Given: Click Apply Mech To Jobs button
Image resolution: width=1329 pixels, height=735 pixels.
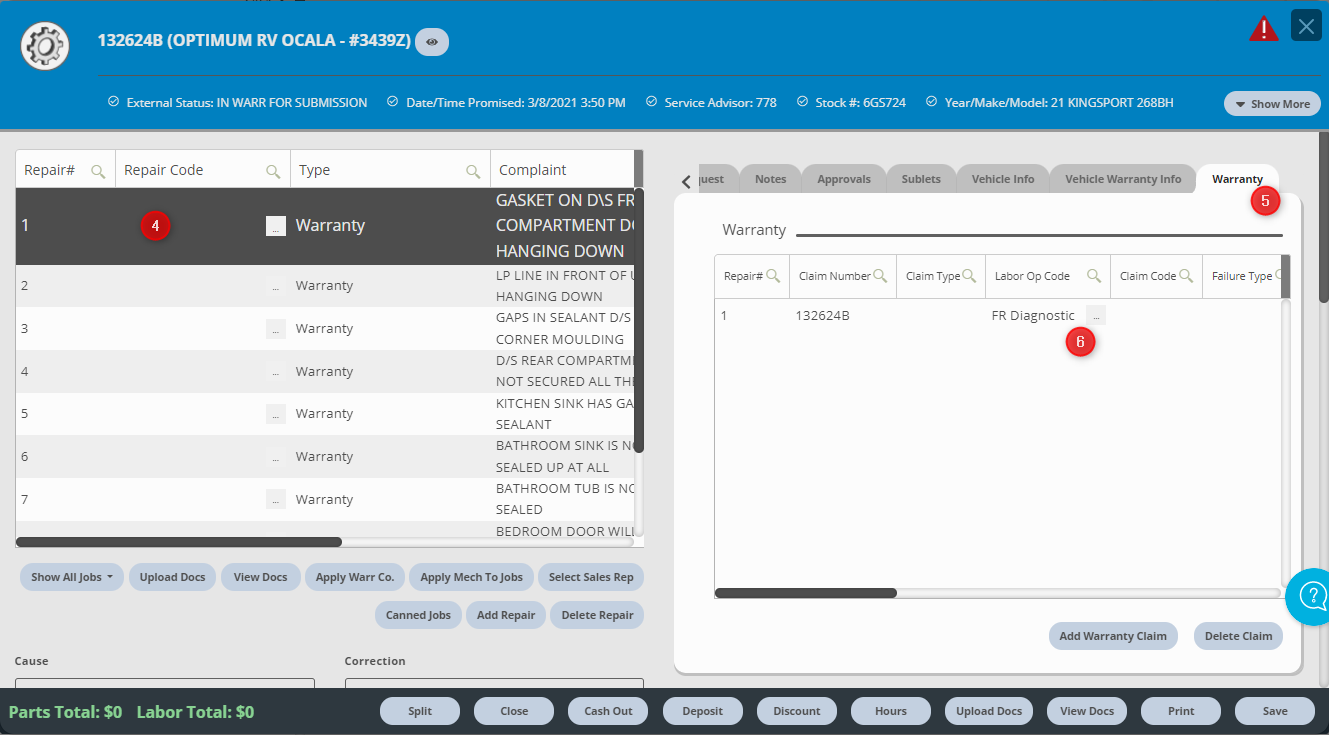Looking at the screenshot, I should (471, 577).
